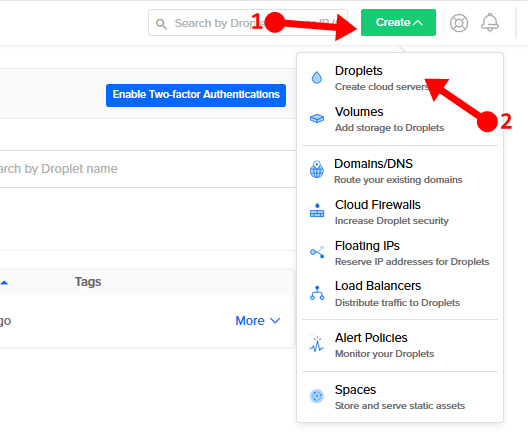Click the Tags column header
528x446 pixels.
tap(88, 282)
